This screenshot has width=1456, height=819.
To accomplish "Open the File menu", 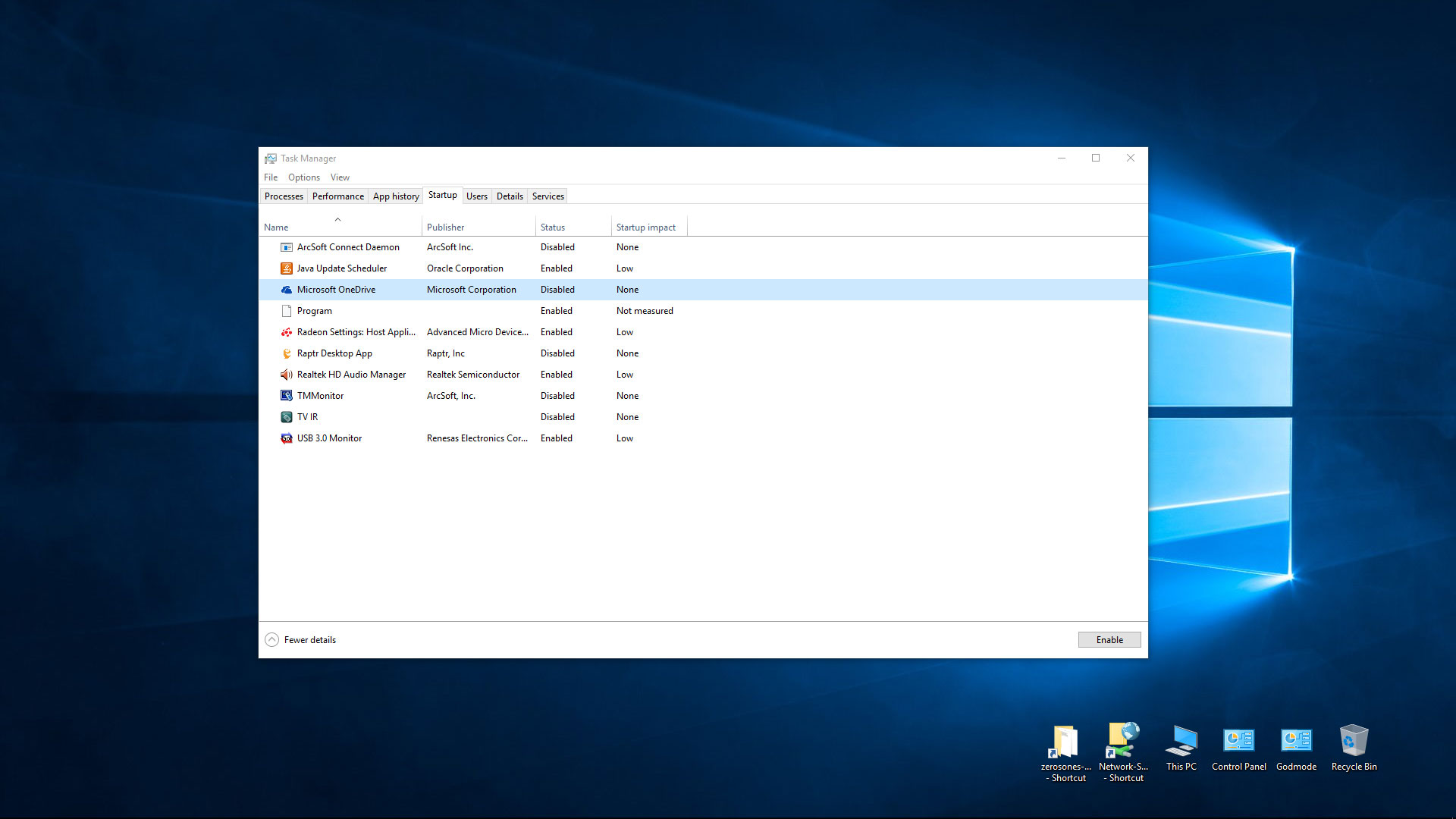I will click(x=271, y=177).
